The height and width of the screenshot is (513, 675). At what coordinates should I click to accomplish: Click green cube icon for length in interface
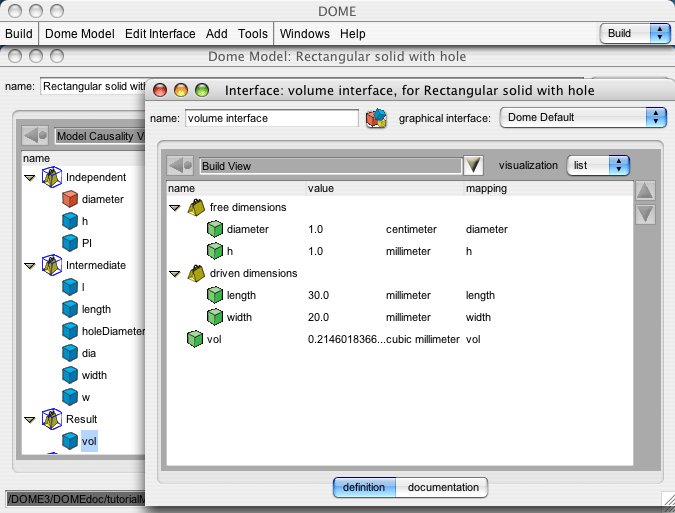(215, 295)
